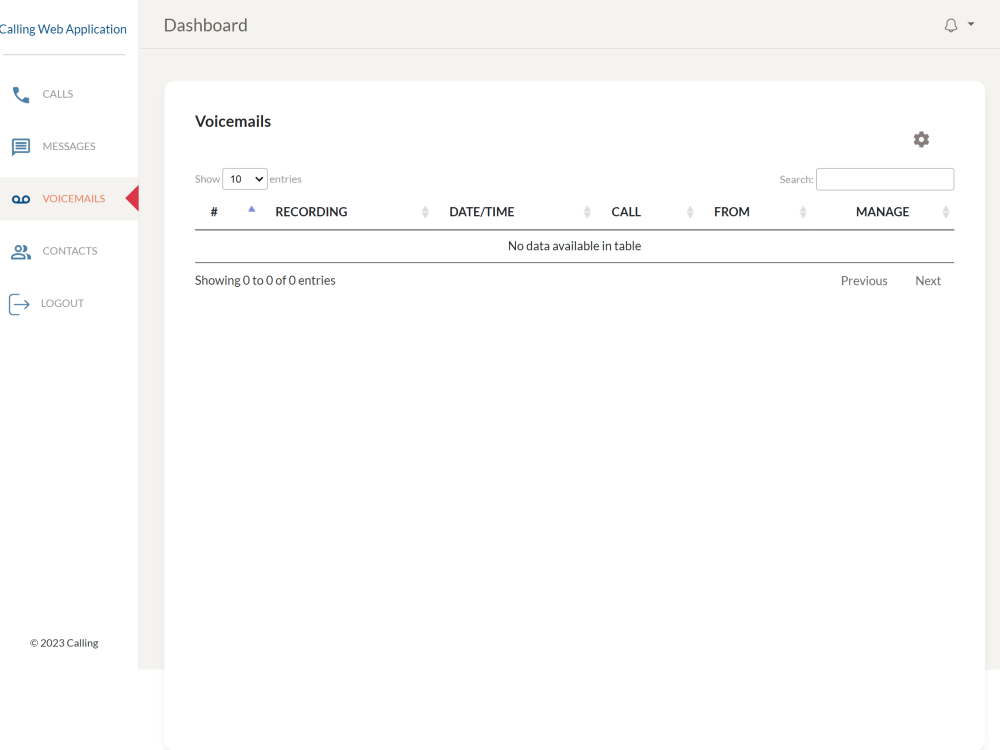Image resolution: width=1000 pixels, height=750 pixels.
Task: Click the Next pagination link
Action: (927, 280)
